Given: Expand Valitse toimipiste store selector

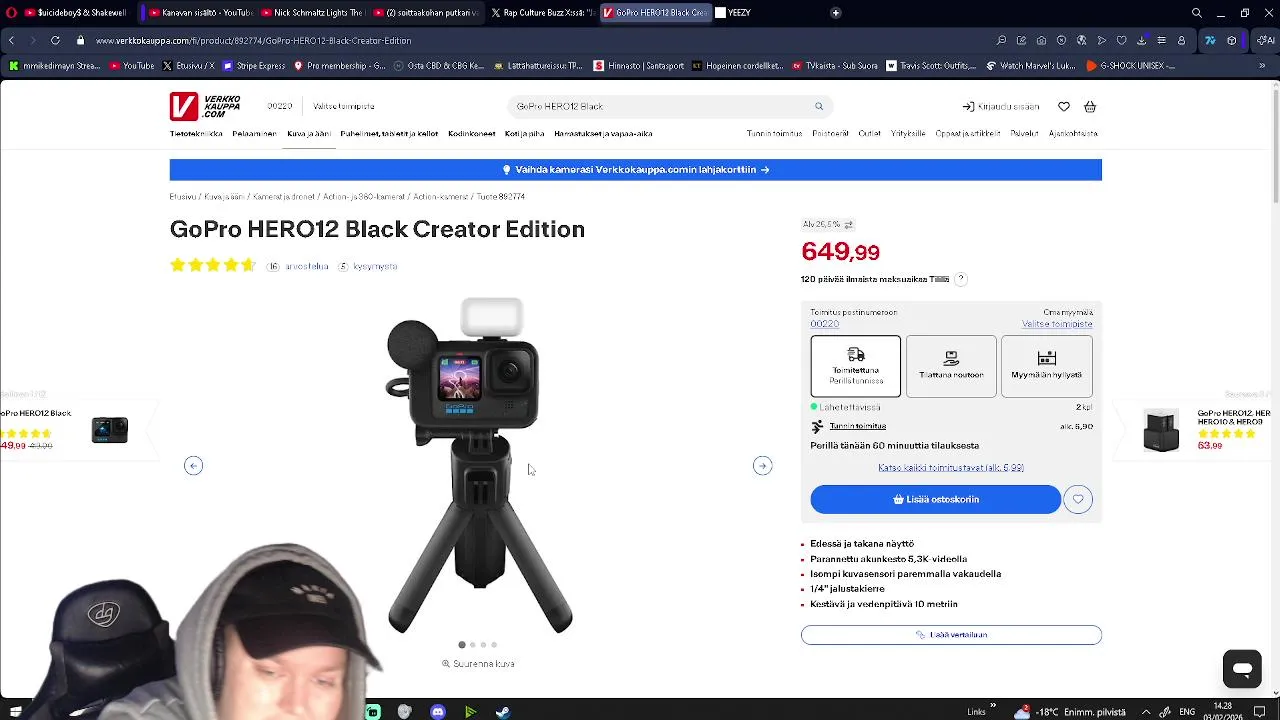Looking at the screenshot, I should click(x=343, y=106).
